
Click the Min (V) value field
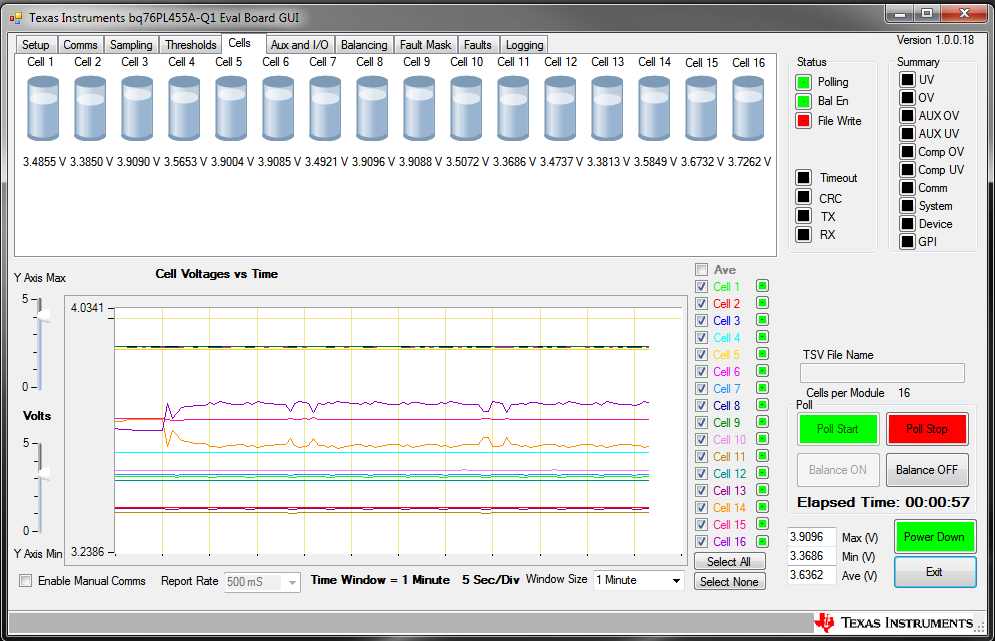pos(812,556)
